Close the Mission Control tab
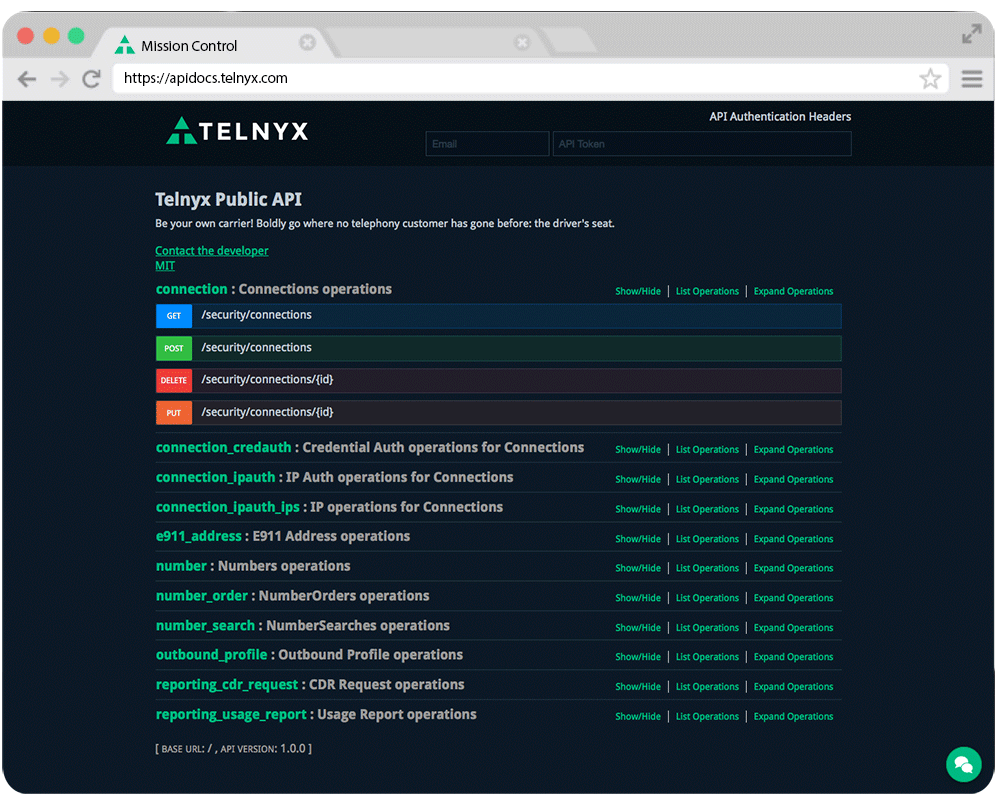The image size is (1000, 800). (307, 43)
